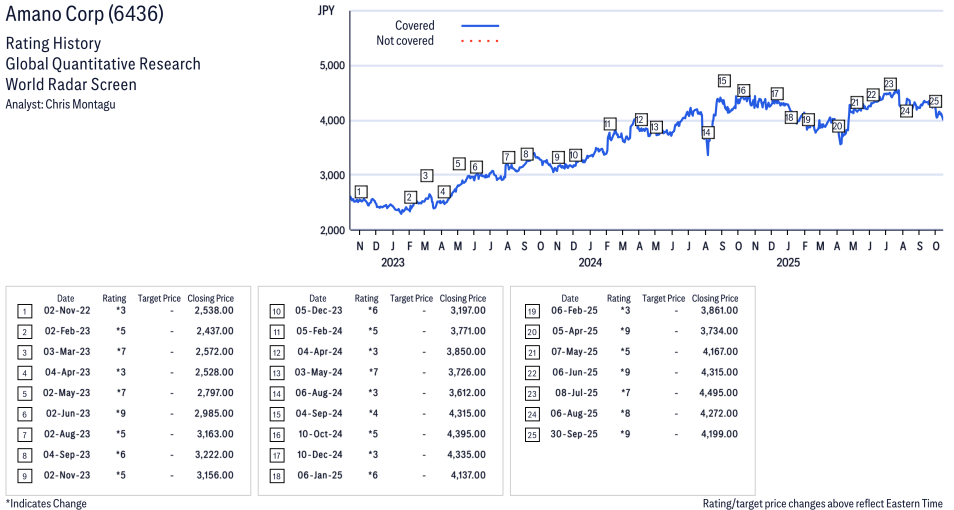Screen dimensions: 954x510
Task: Click the red dotted Not covered legend line
Action: point(480,41)
